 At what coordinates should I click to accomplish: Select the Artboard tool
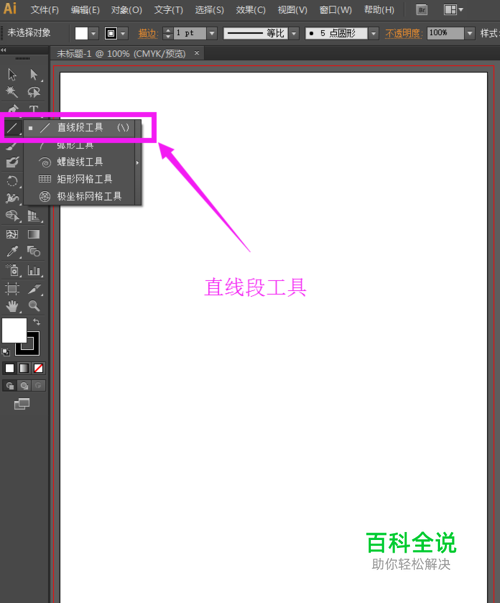click(x=12, y=288)
